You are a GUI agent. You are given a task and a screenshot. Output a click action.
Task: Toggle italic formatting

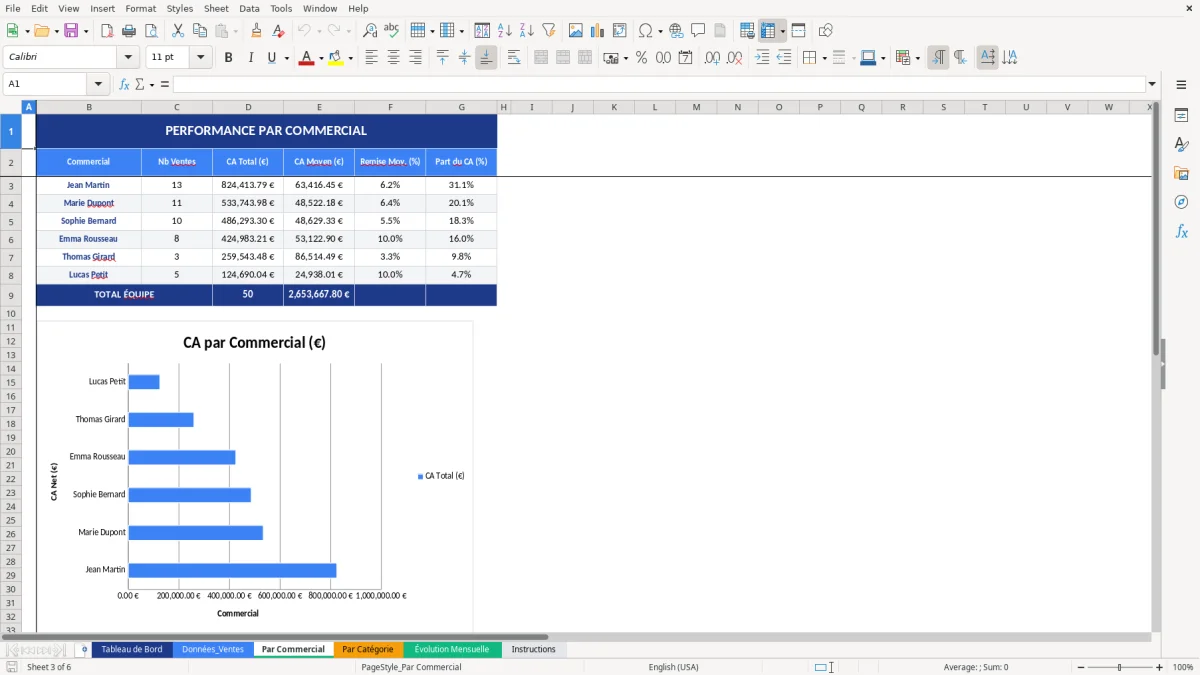click(251, 57)
